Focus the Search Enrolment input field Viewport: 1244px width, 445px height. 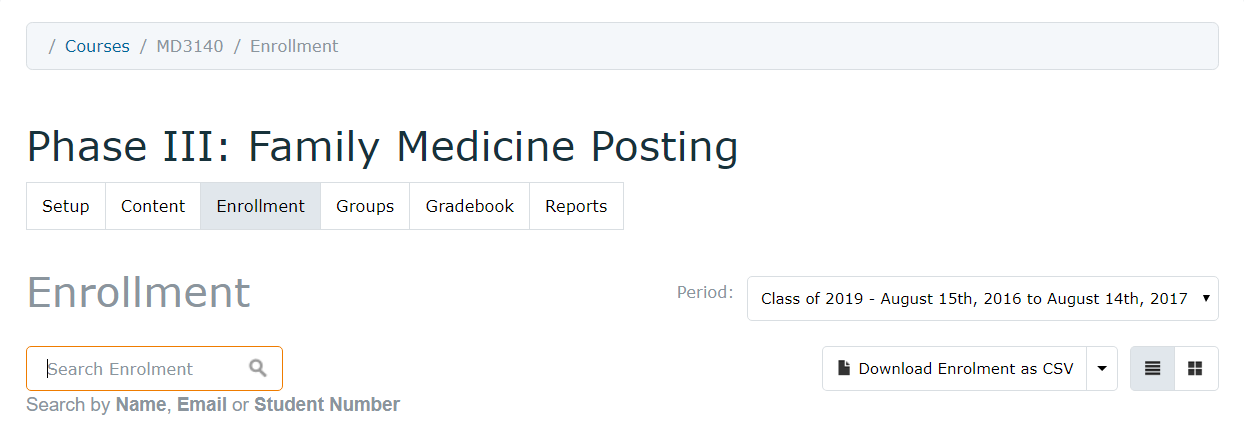click(154, 368)
